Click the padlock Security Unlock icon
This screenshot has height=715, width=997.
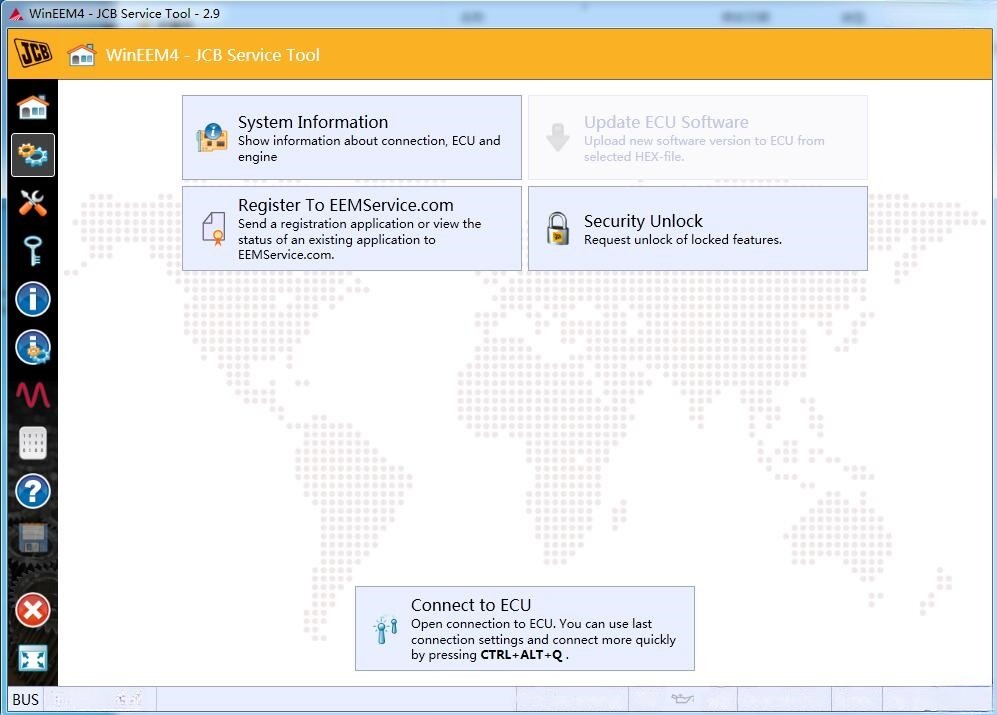coord(558,228)
